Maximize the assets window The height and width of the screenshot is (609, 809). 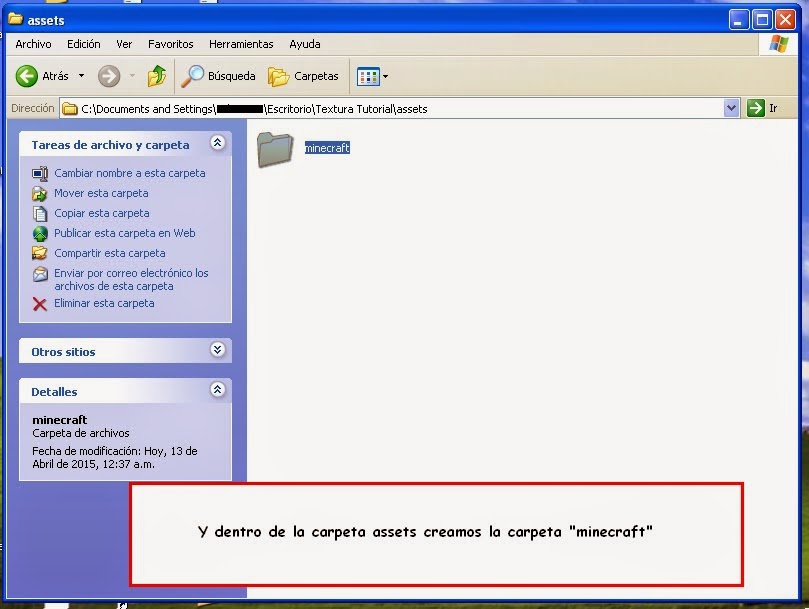click(762, 20)
